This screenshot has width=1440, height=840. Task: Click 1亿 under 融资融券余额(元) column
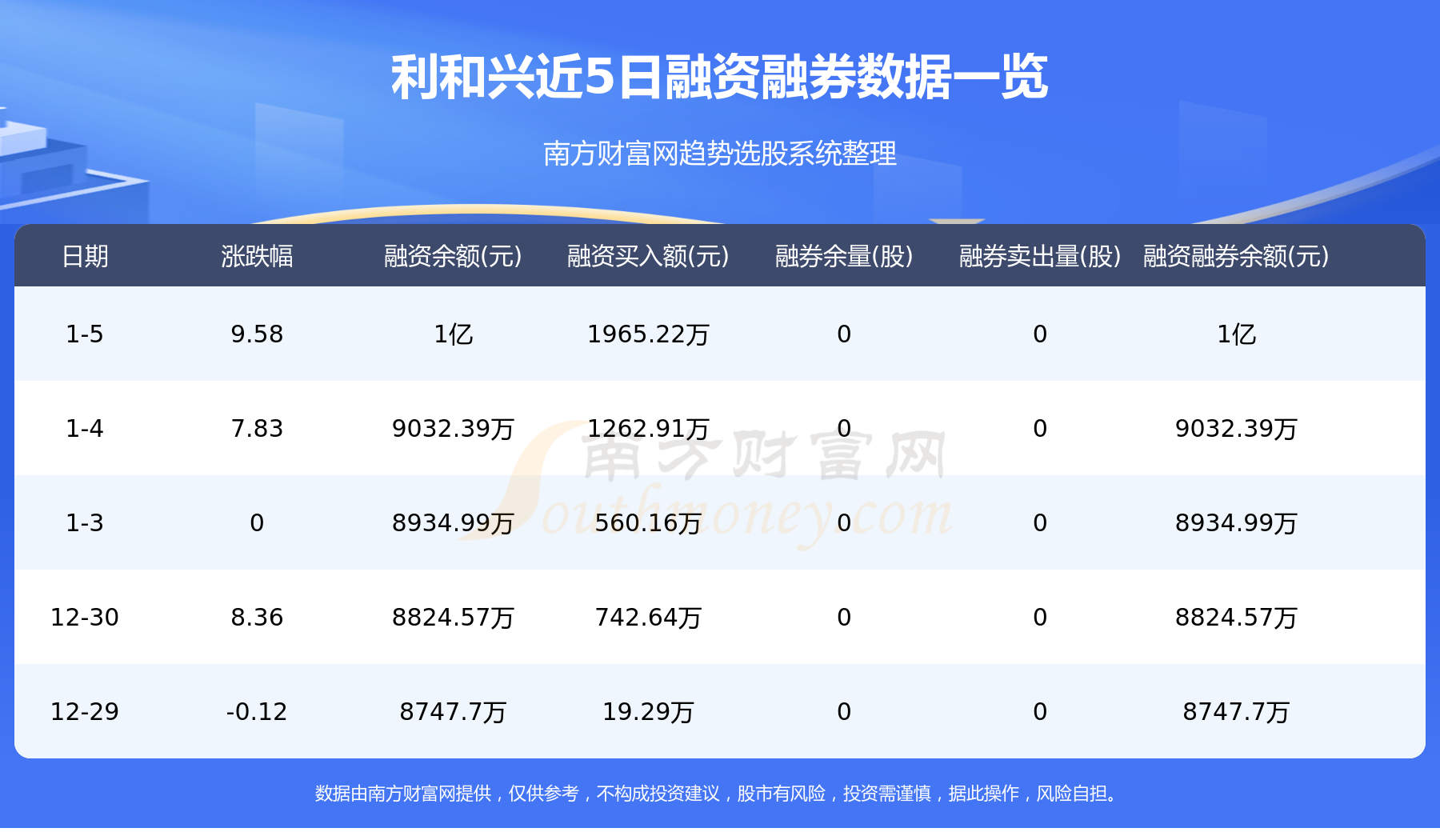point(1236,334)
